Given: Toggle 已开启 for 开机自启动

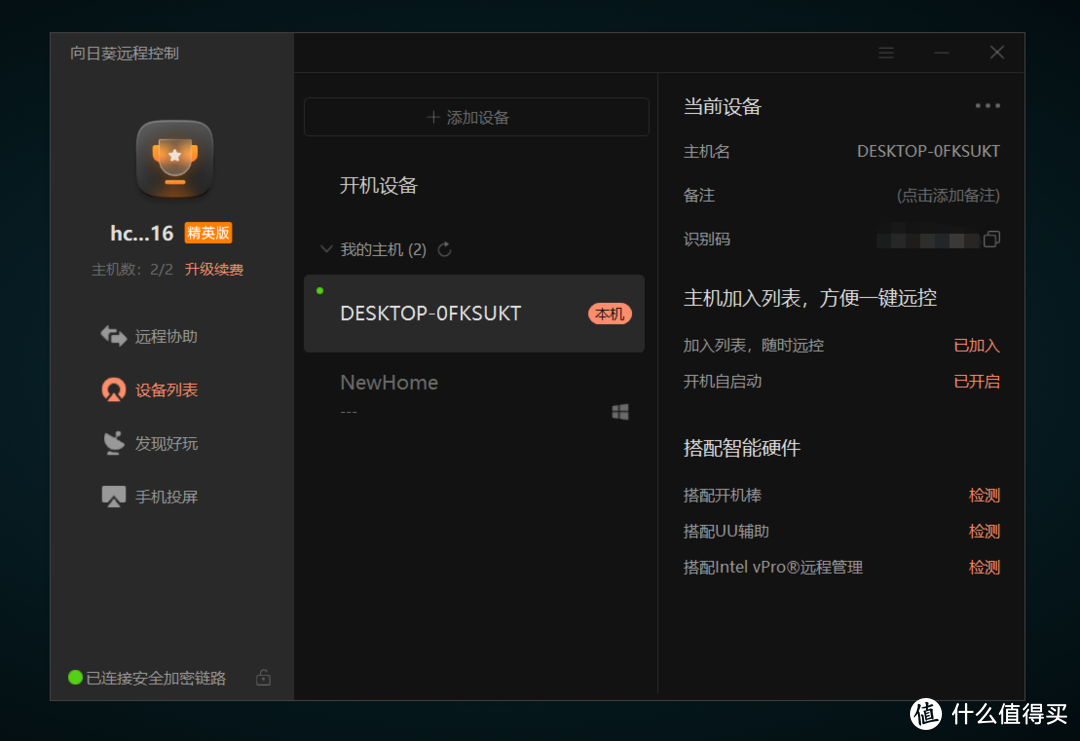Looking at the screenshot, I should point(976,382).
